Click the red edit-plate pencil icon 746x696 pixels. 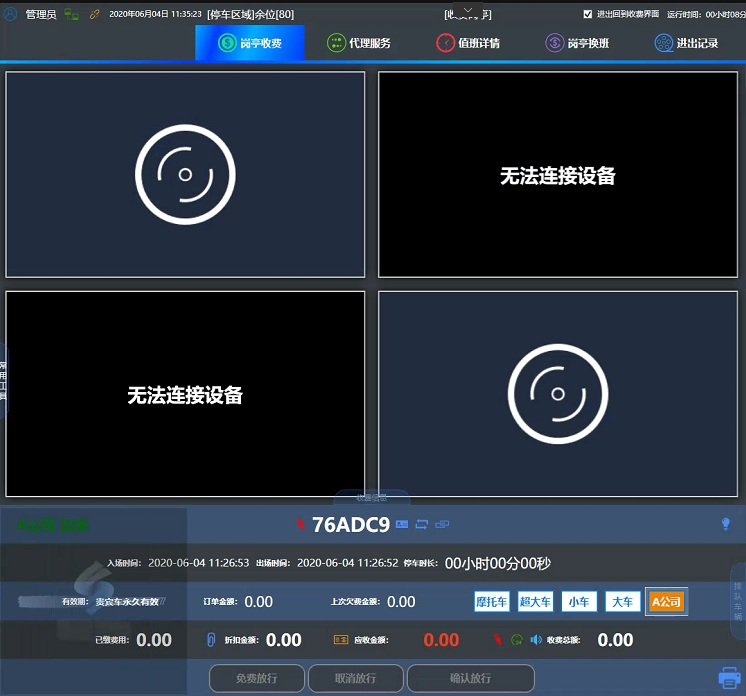300,524
